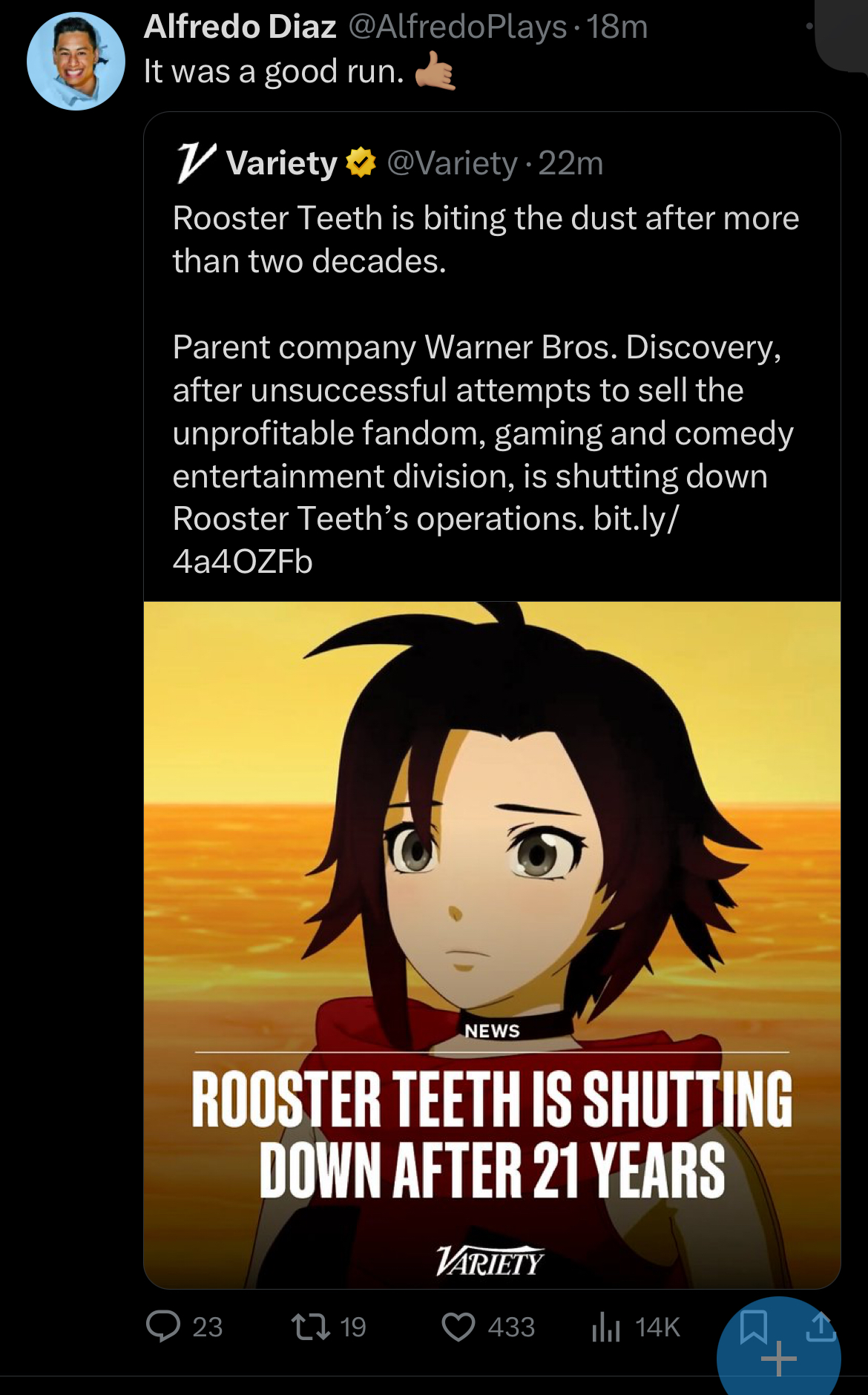868x1395 pixels.
Task: Tap Variety's gold verified badge
Action: pyautogui.click(x=361, y=163)
